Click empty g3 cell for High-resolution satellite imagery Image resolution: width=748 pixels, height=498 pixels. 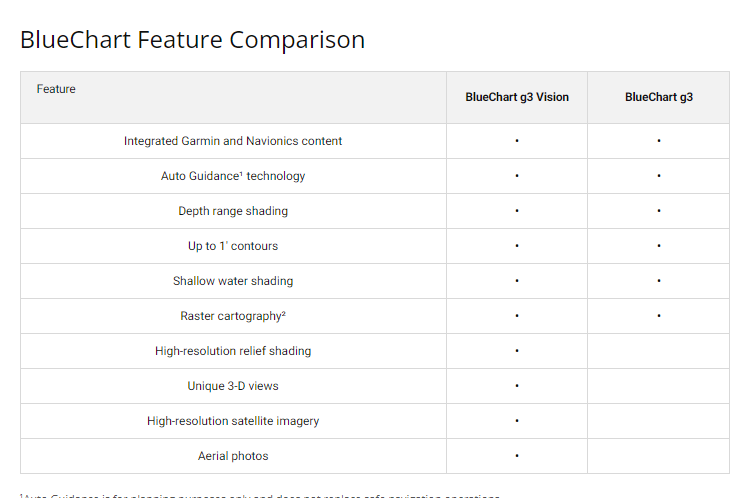[659, 421]
